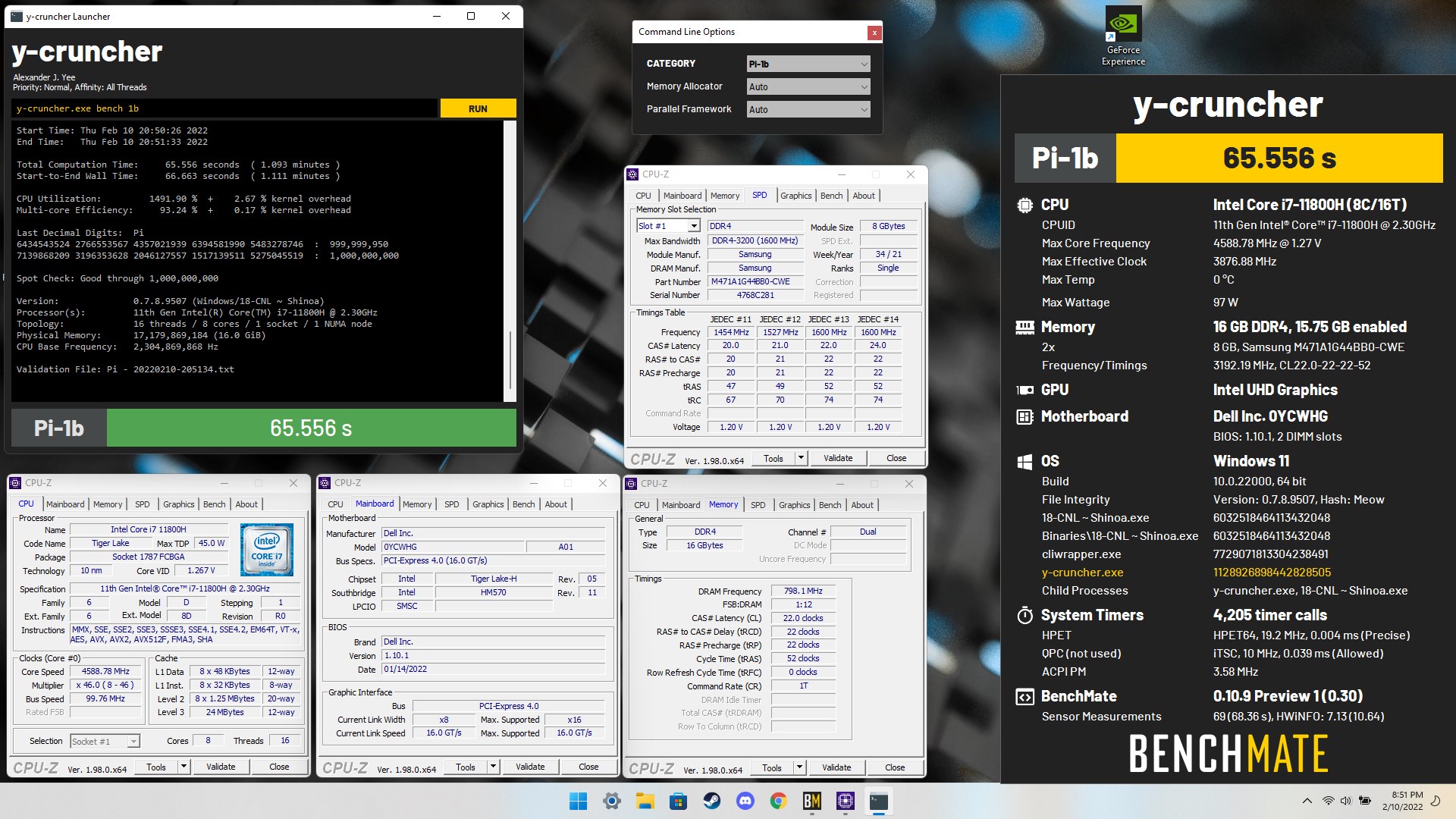Click BenchMate System Timers clock icon
This screenshot has width=1456, height=819.
1025,615
